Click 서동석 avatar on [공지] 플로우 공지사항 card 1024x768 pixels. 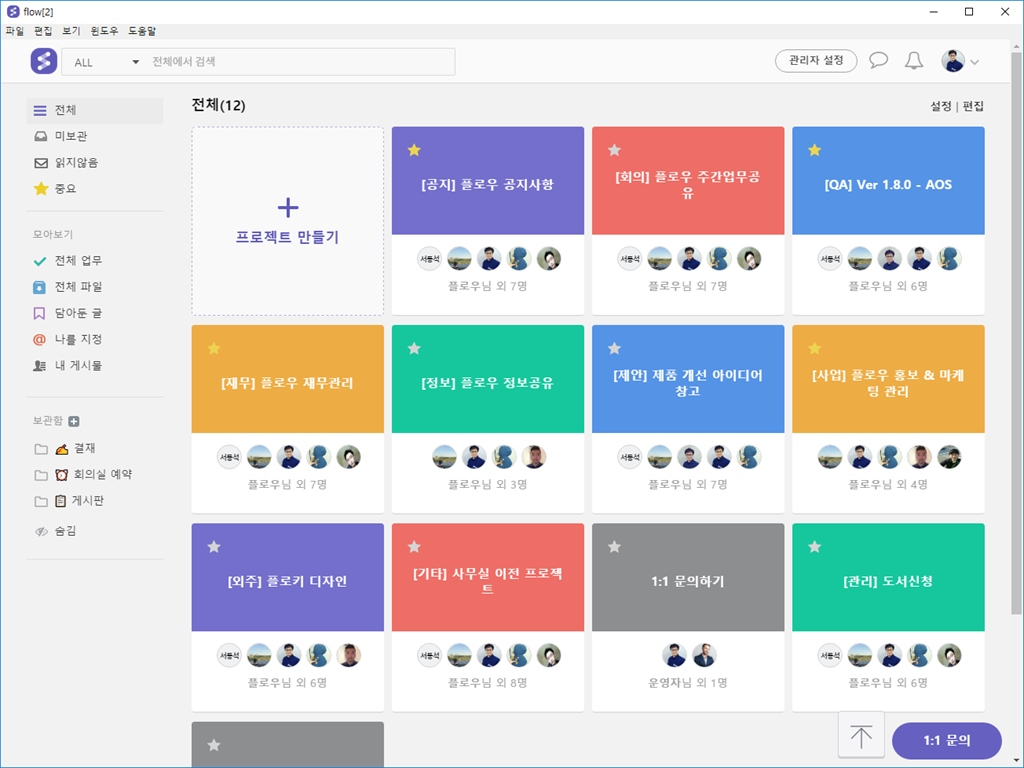430,259
